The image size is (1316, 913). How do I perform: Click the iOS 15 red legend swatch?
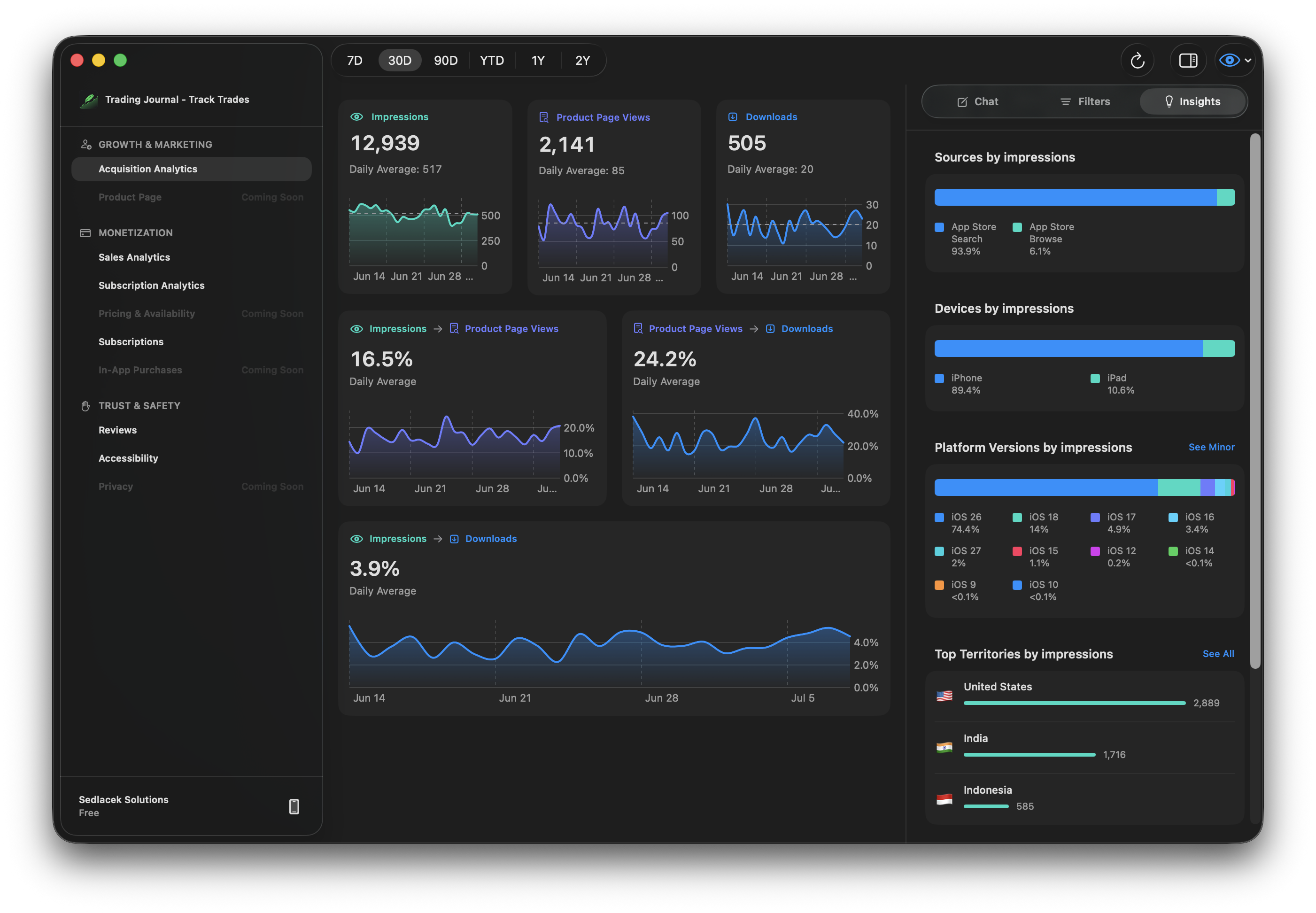[x=1017, y=551]
